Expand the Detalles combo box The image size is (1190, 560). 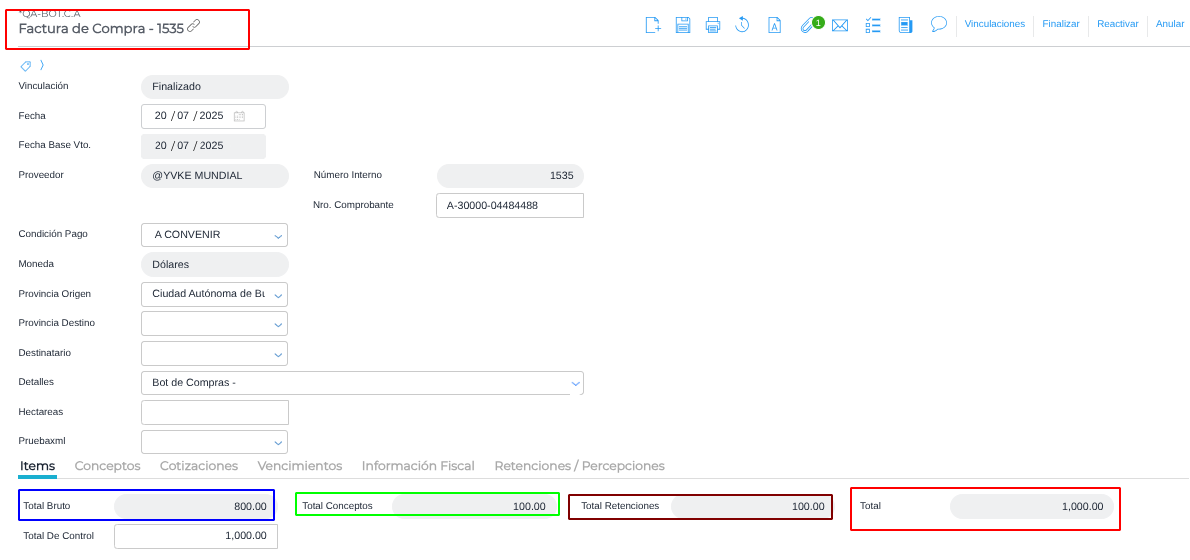click(575, 383)
